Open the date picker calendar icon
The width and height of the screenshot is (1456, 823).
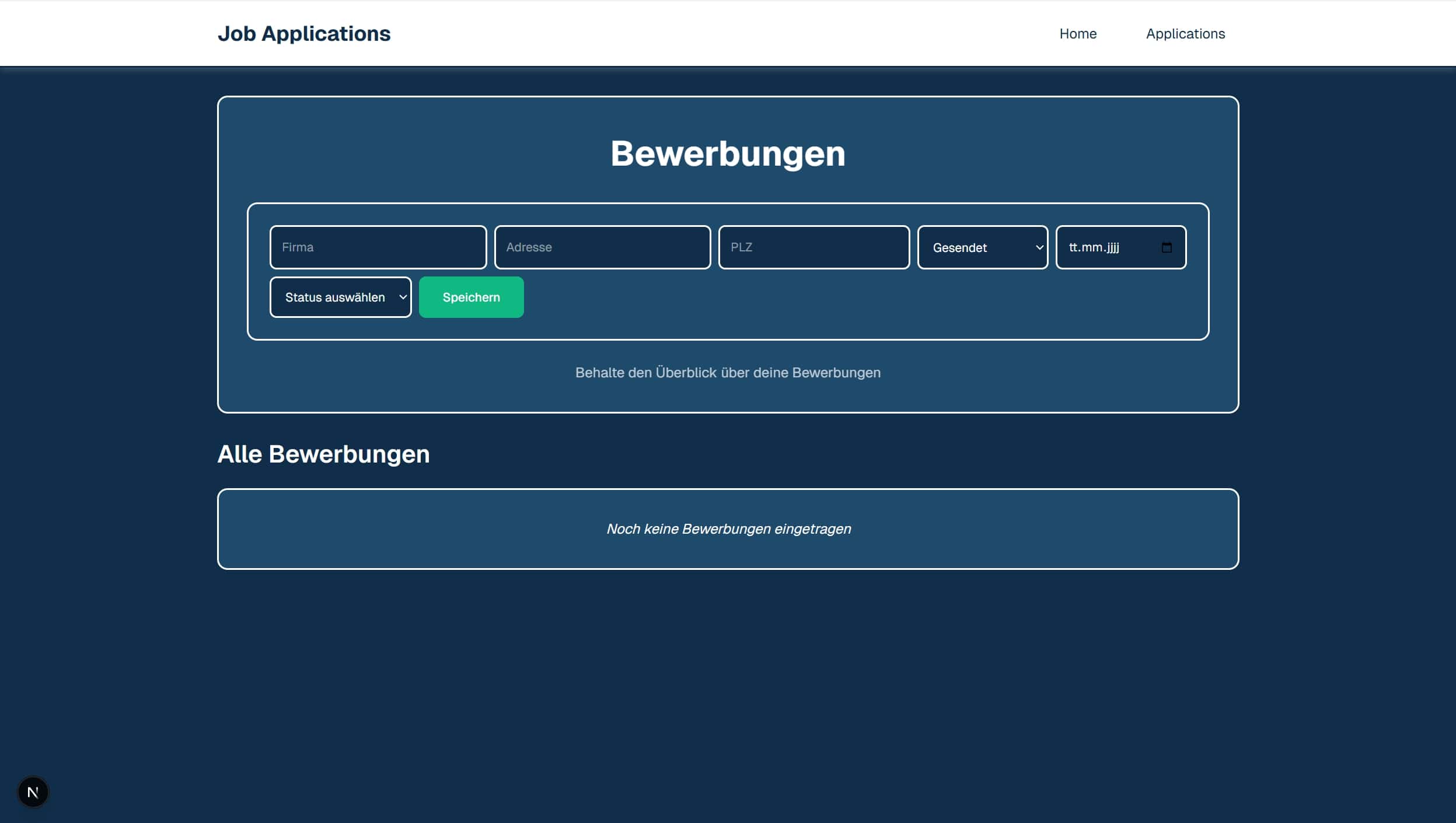[1165, 247]
